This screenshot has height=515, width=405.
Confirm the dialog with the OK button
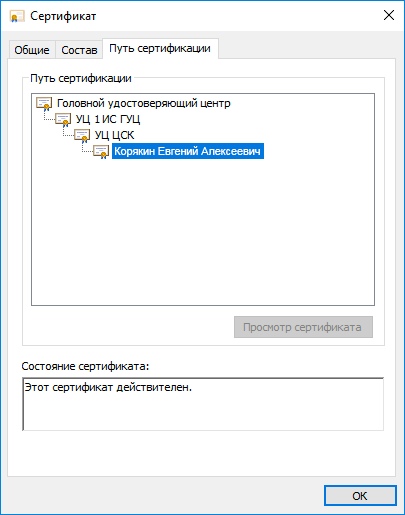point(360,496)
